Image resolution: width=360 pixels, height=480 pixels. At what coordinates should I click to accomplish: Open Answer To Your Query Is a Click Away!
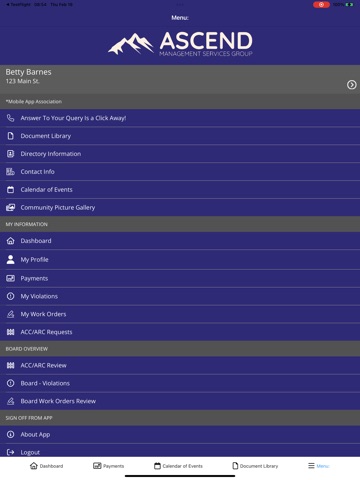pyautogui.click(x=180, y=118)
